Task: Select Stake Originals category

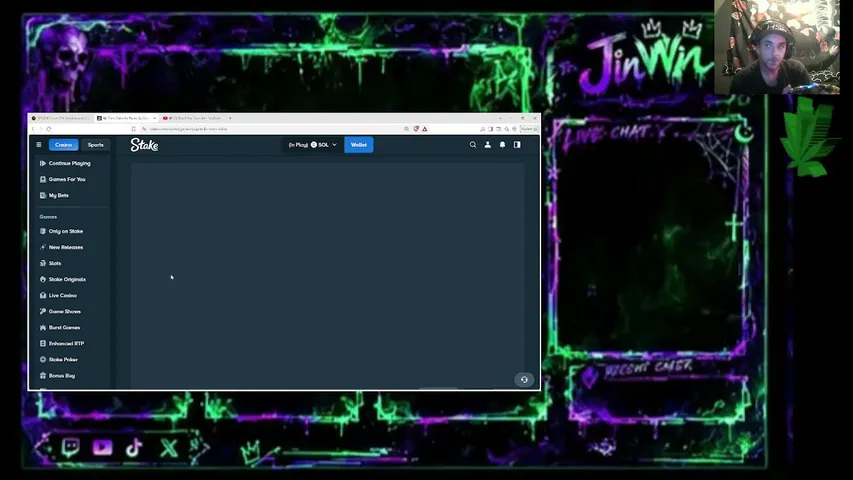Action: (x=63, y=279)
